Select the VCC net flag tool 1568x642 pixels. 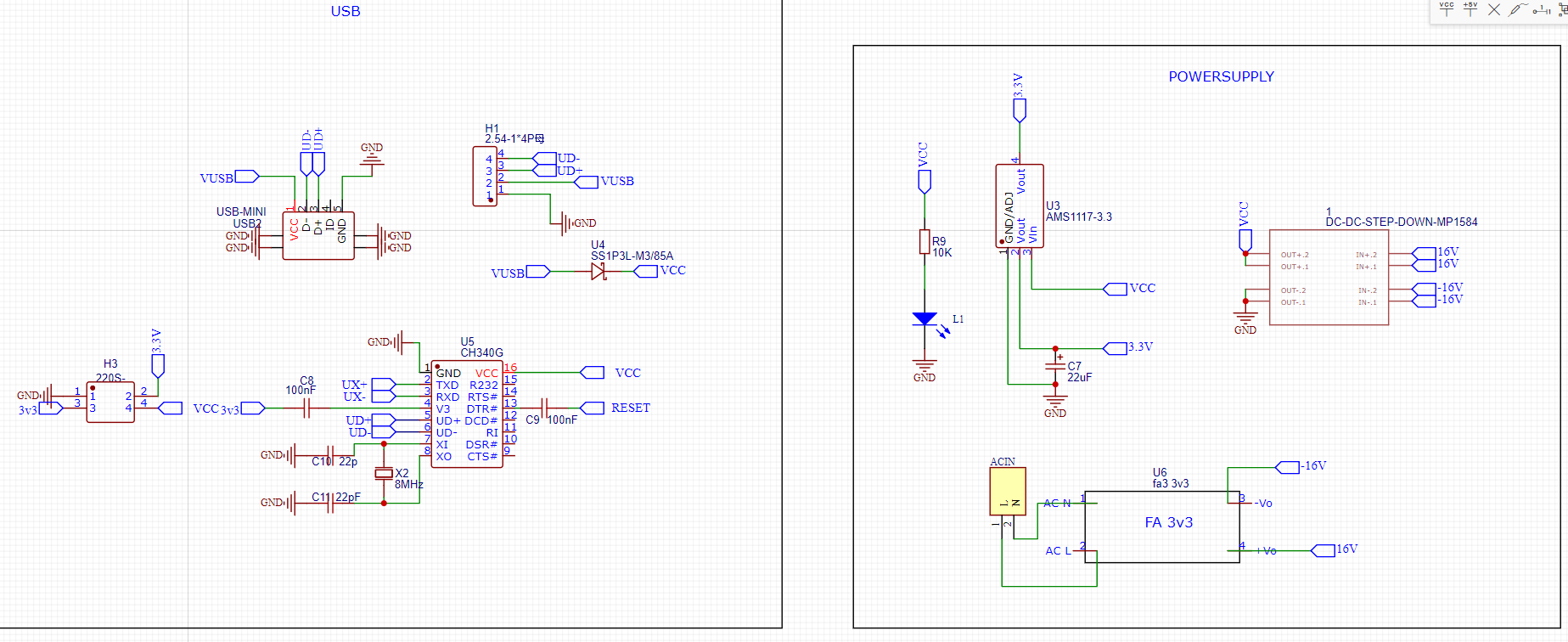click(x=1447, y=9)
